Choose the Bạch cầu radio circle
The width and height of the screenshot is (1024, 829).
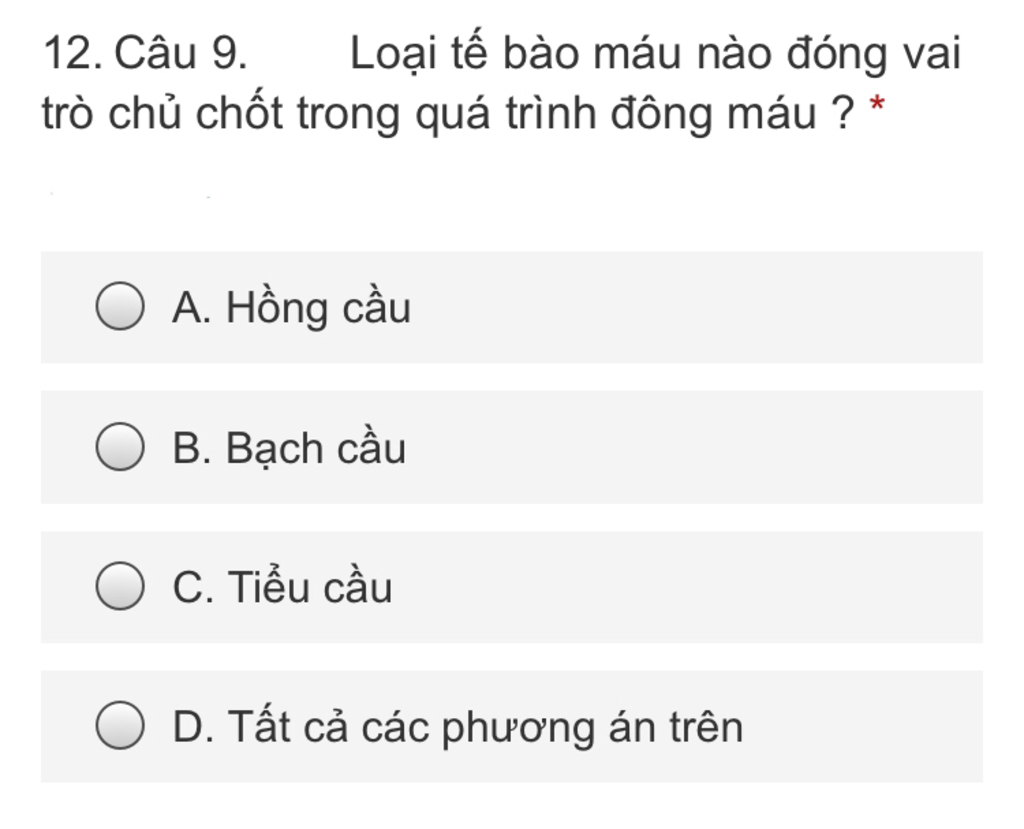tap(118, 447)
